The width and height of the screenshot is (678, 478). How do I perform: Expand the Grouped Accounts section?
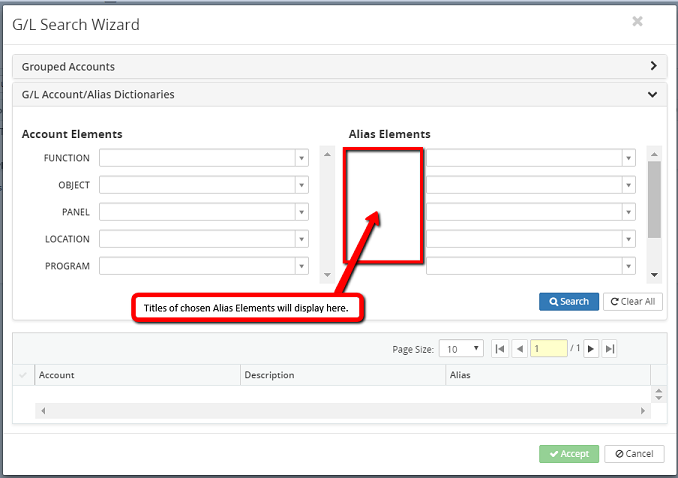coord(652,66)
